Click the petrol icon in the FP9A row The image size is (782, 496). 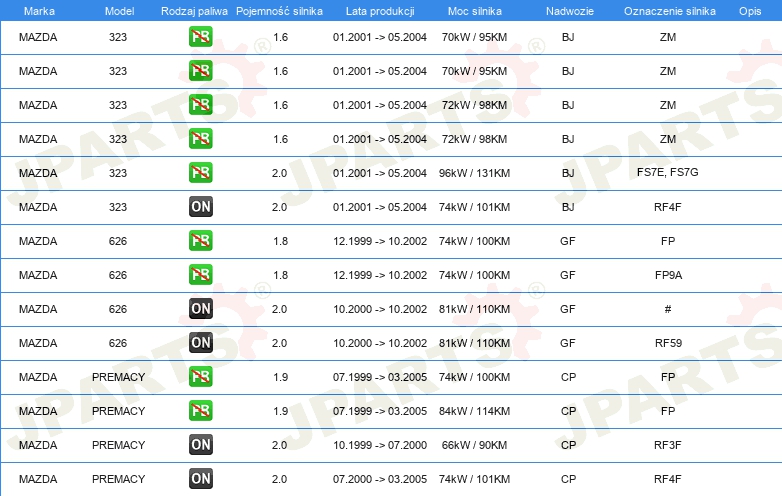coord(200,274)
